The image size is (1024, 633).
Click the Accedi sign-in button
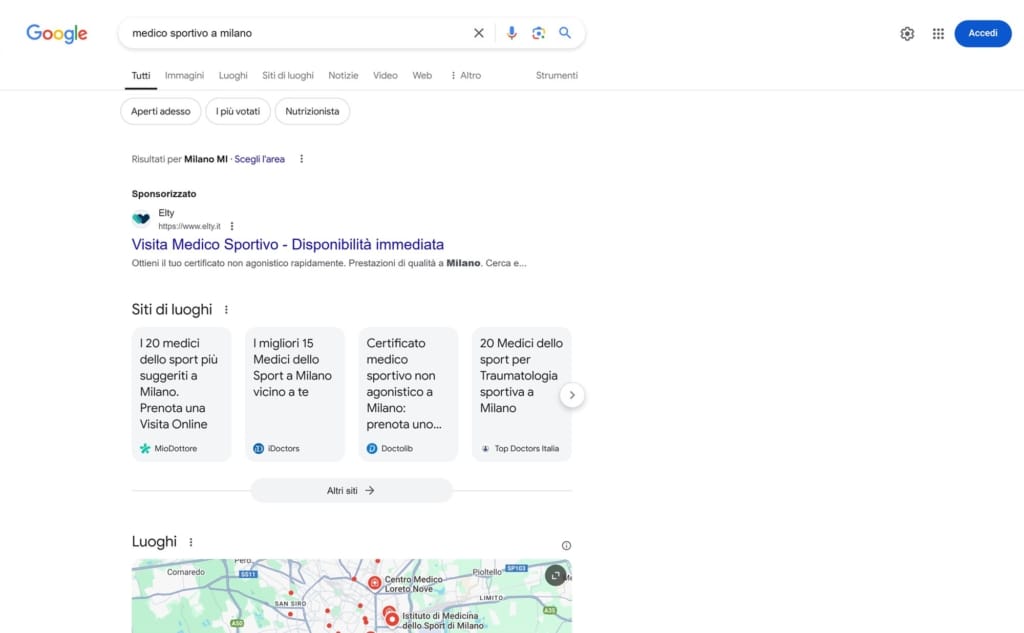(x=983, y=33)
